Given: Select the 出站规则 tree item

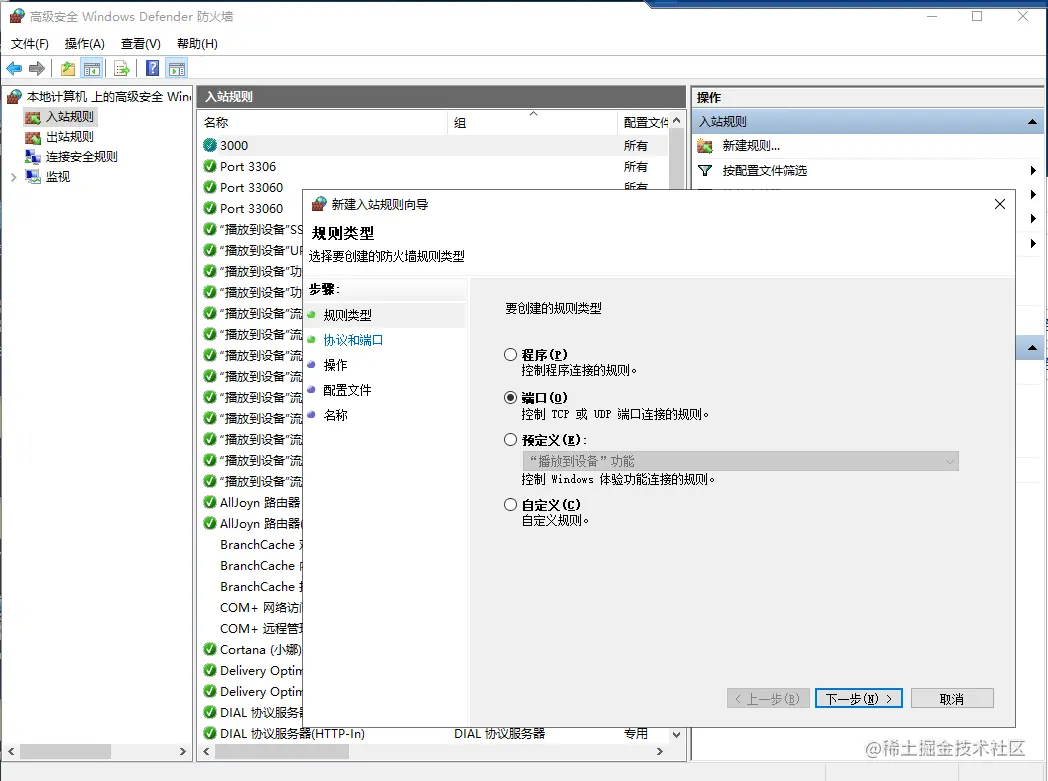Looking at the screenshot, I should click(x=70, y=138).
